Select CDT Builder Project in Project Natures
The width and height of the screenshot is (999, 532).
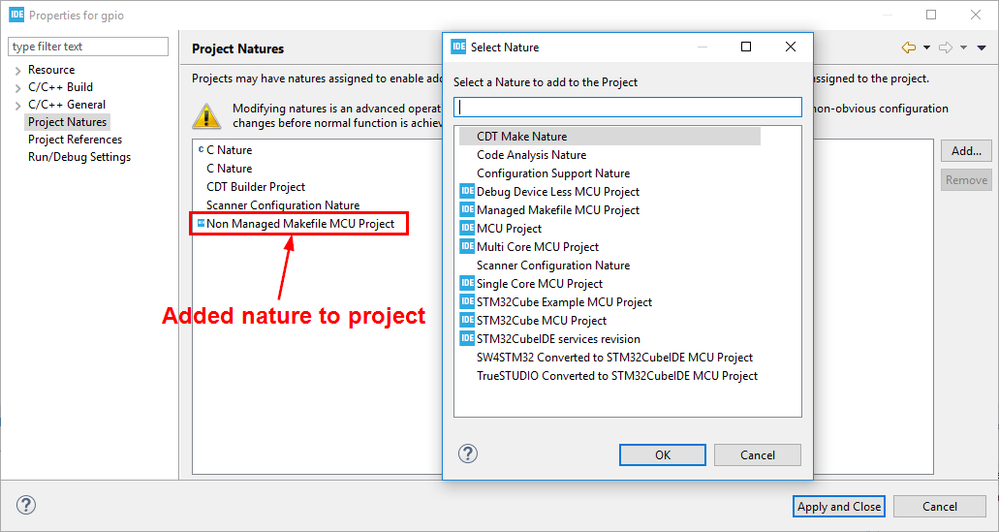pyautogui.click(x=255, y=187)
